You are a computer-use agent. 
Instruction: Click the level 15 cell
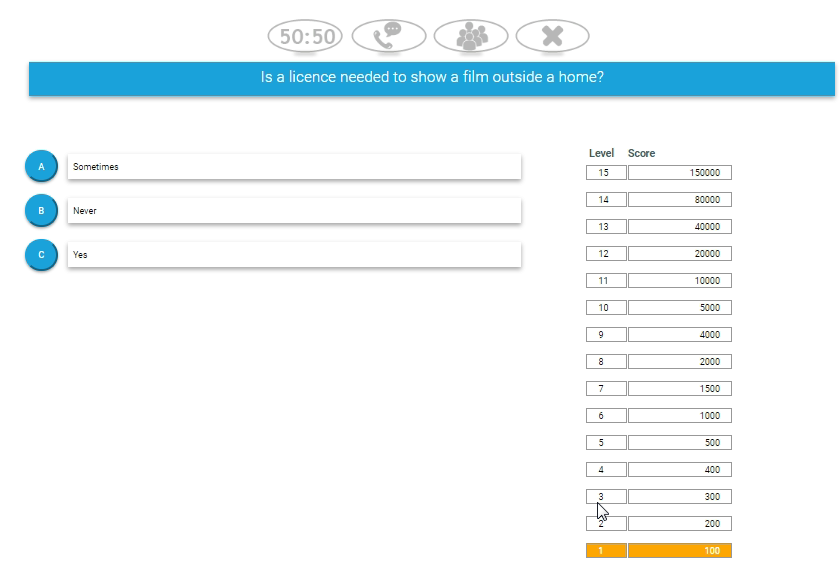(x=606, y=173)
